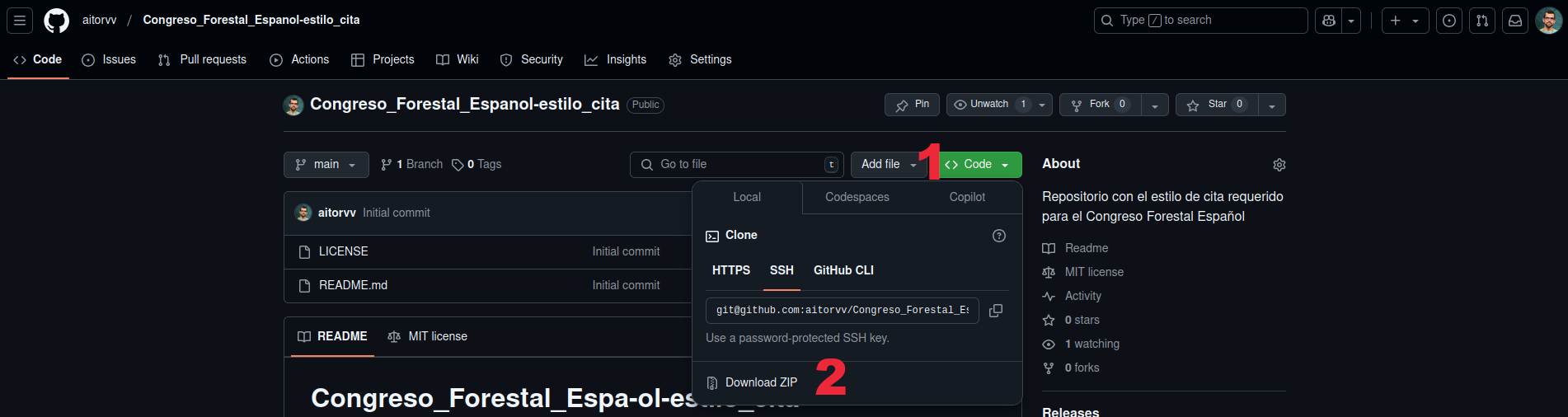Viewport: 1568px width, 417px height.
Task: Open the pull requests icon in the header
Action: (1482, 21)
